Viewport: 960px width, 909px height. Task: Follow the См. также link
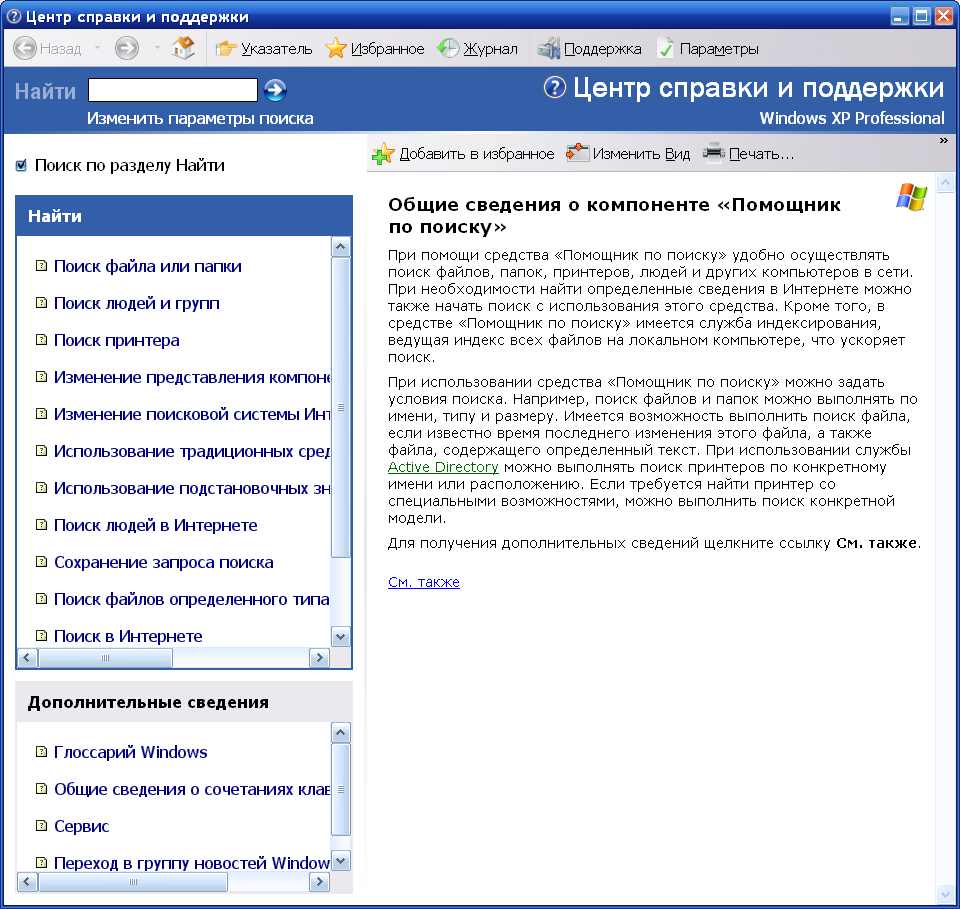pos(424,582)
